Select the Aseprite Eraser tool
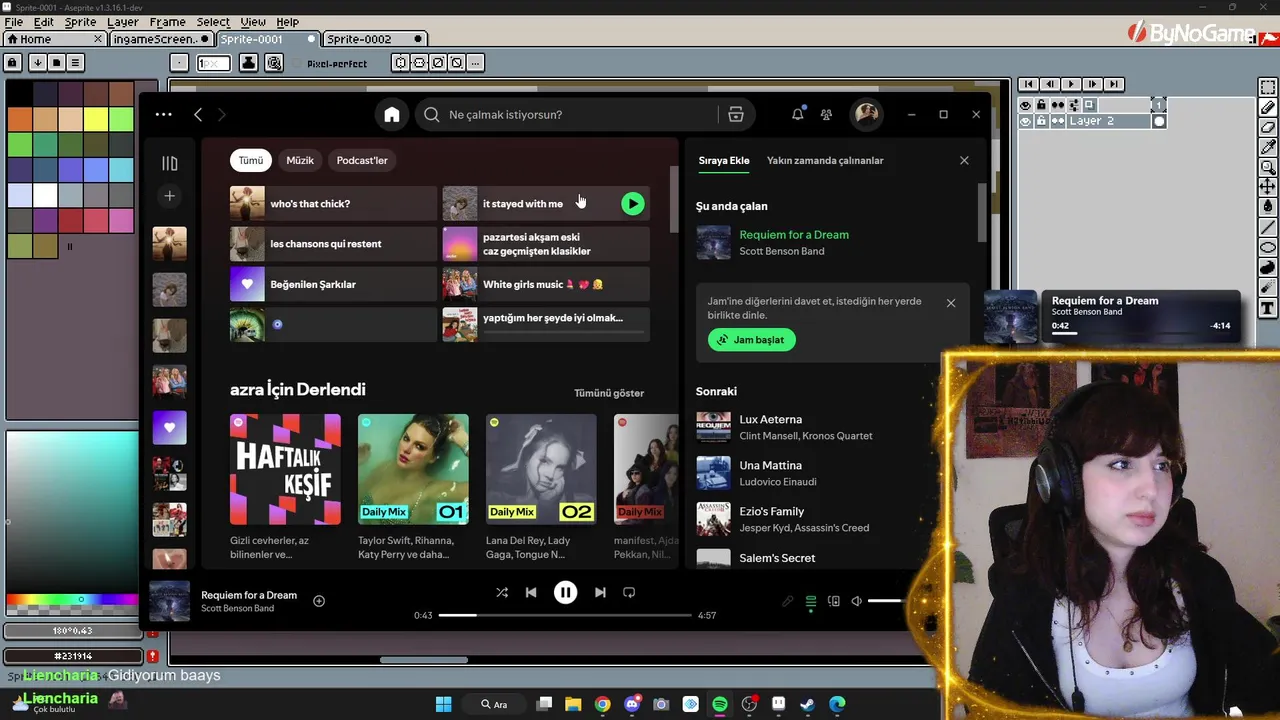 pyautogui.click(x=1268, y=127)
